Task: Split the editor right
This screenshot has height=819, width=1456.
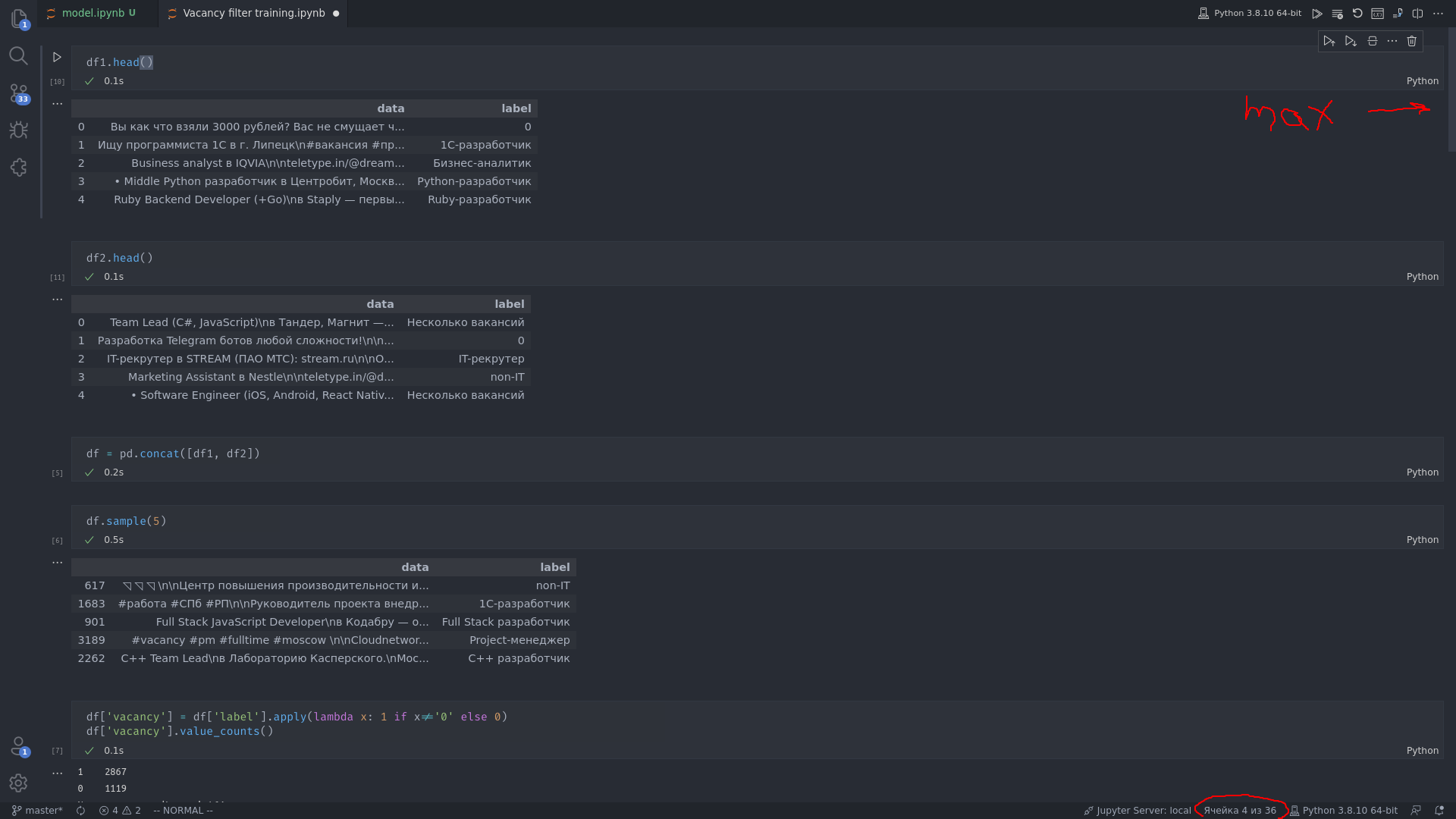Action: click(x=1417, y=14)
